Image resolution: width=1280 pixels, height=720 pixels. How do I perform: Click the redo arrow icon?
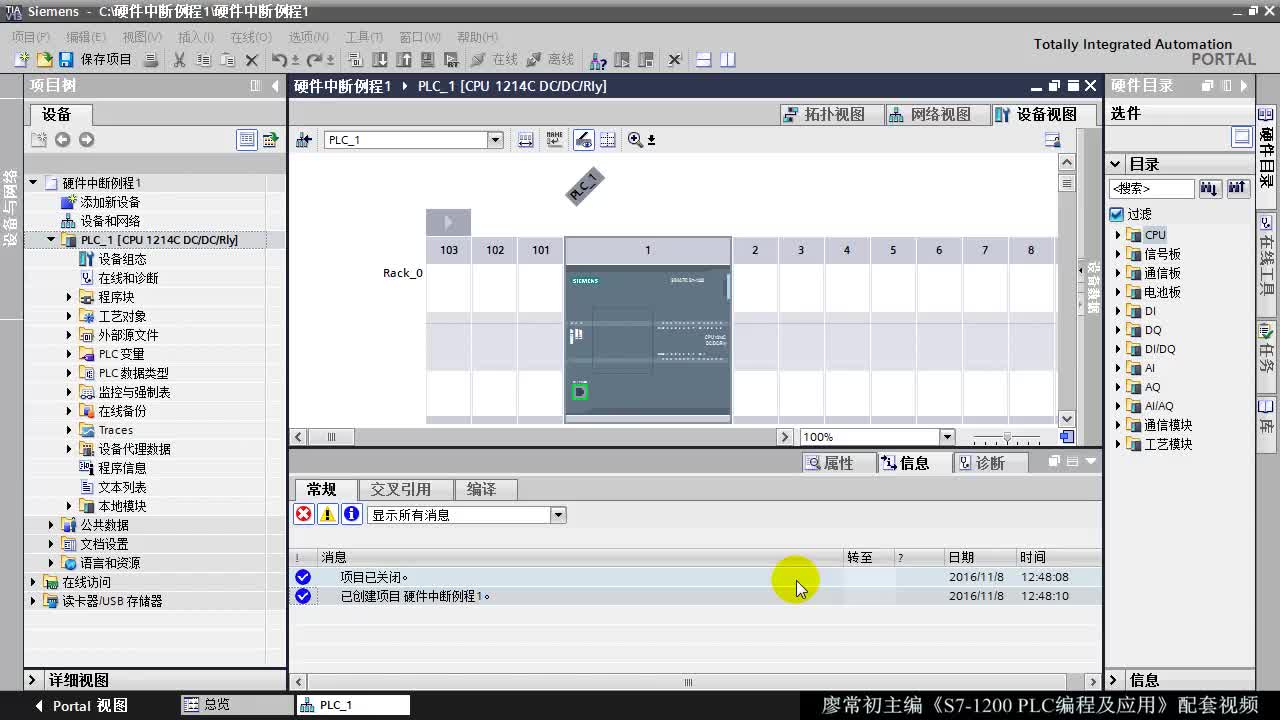point(315,60)
